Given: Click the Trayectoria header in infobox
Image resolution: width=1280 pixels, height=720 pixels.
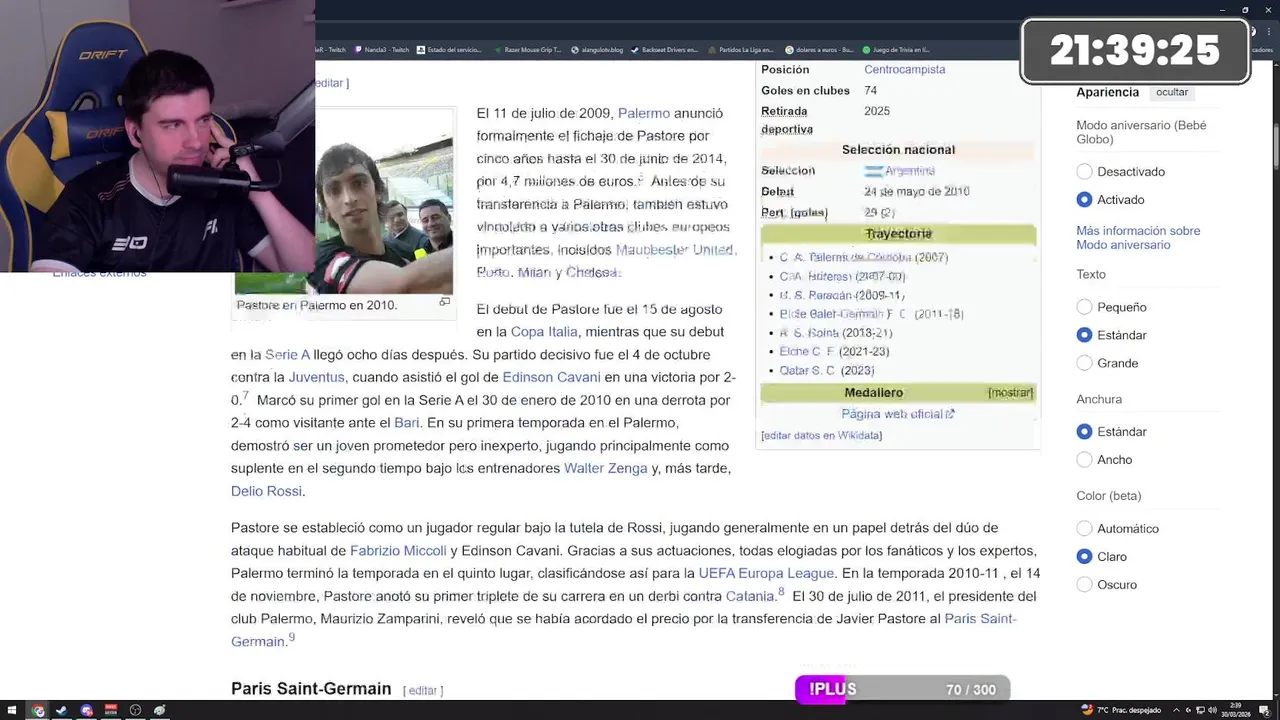Looking at the screenshot, I should pos(898,234).
